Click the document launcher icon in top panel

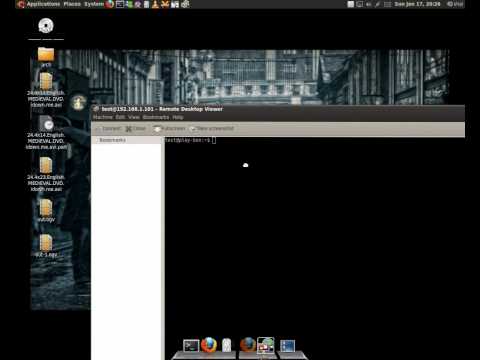[146, 4]
